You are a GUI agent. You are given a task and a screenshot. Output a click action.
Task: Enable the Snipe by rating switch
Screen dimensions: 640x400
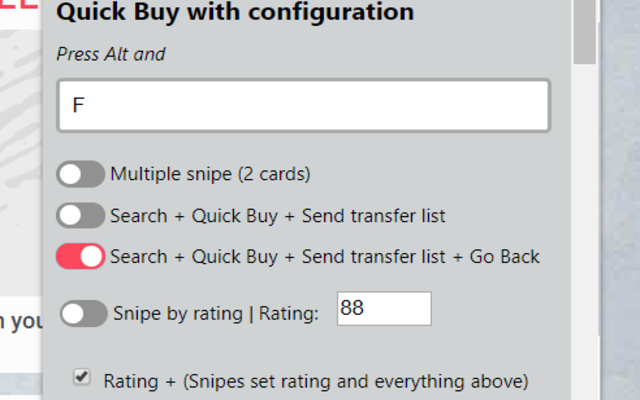pos(84,314)
